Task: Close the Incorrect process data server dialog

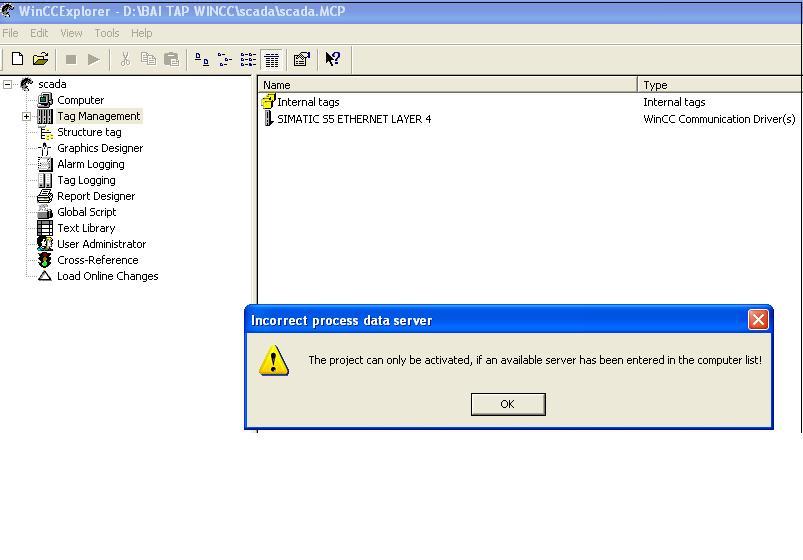Action: [x=758, y=320]
